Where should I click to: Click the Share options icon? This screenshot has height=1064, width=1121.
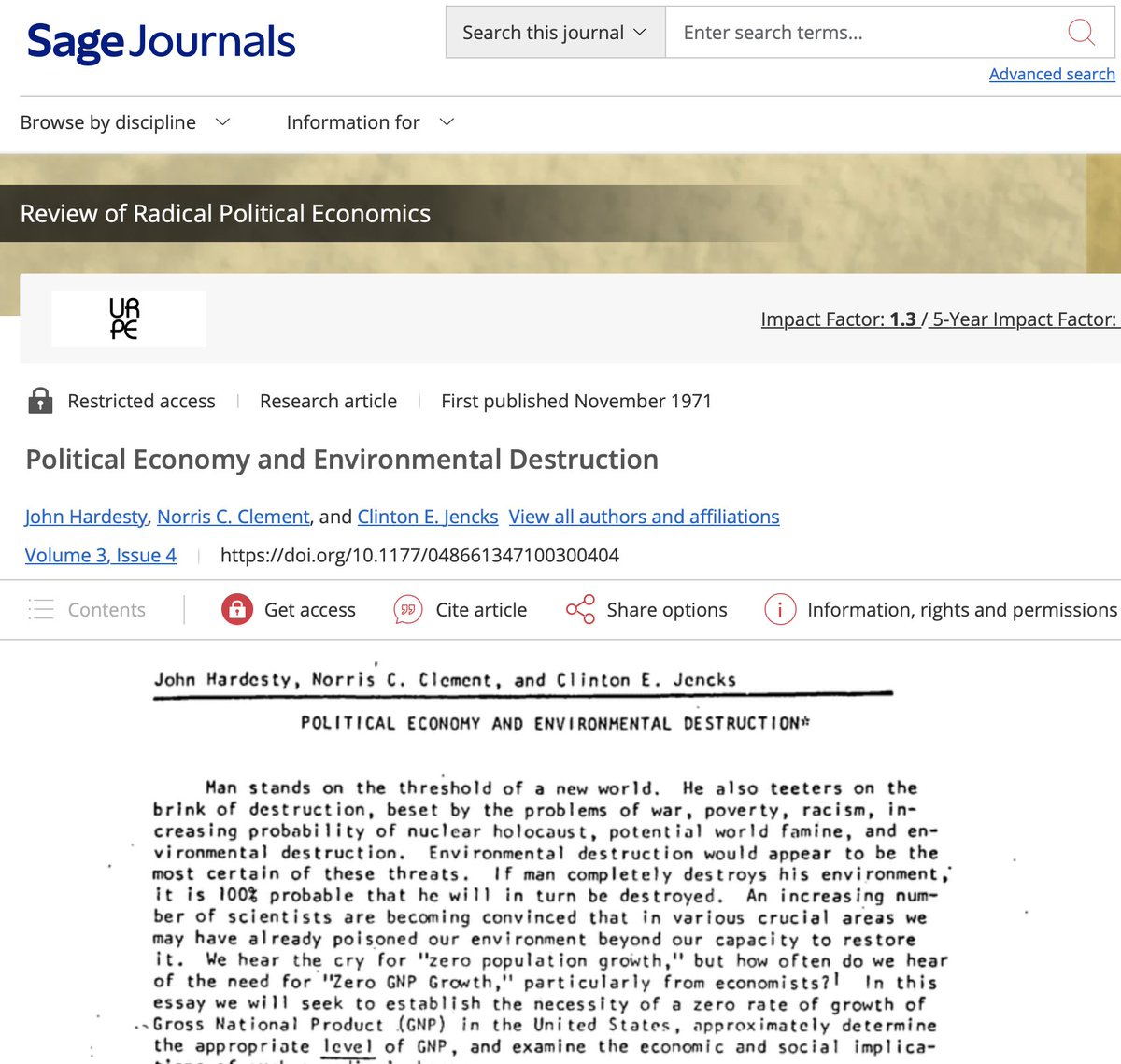(x=580, y=610)
